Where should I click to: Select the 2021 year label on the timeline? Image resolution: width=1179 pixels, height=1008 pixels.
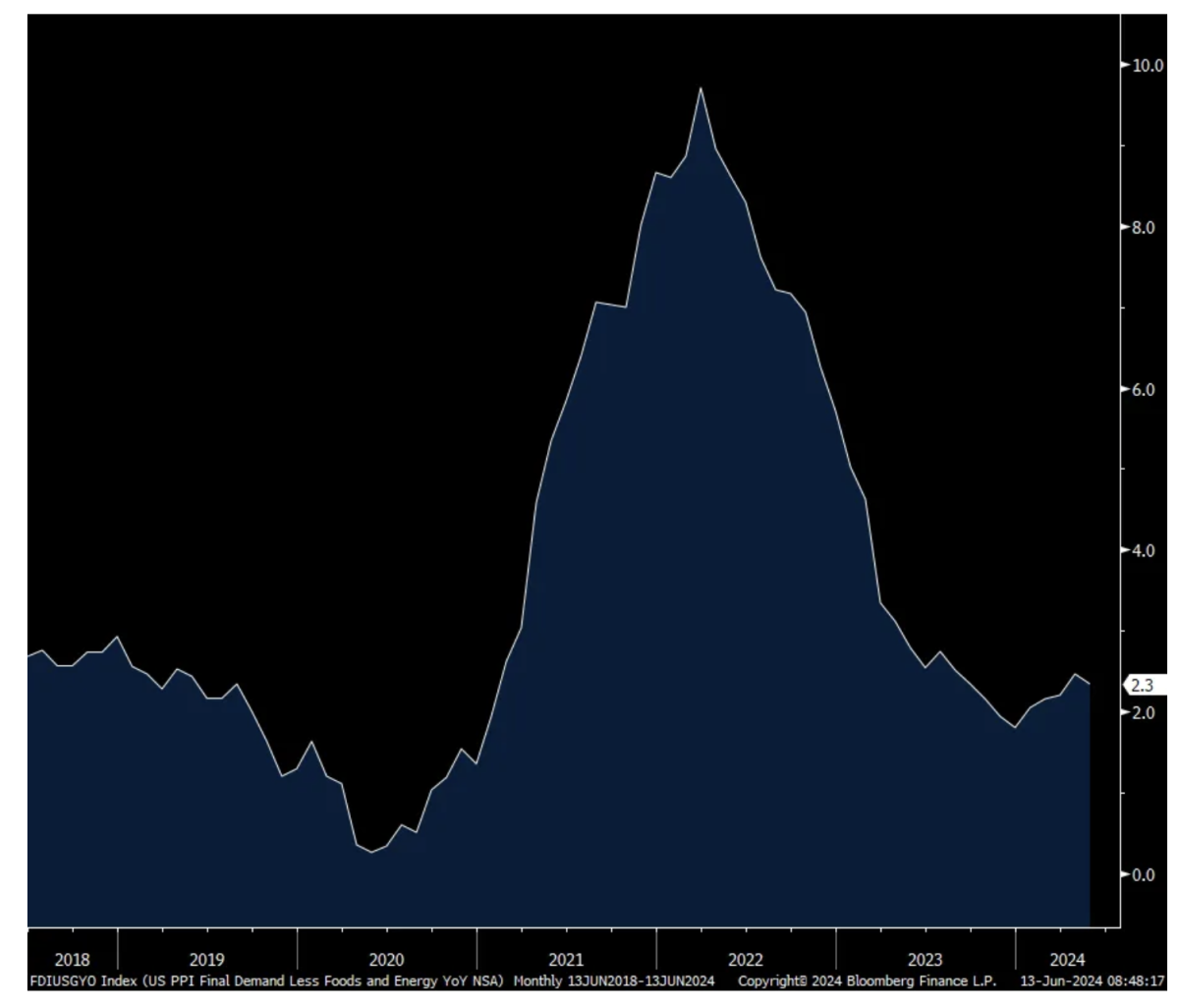pos(566,960)
